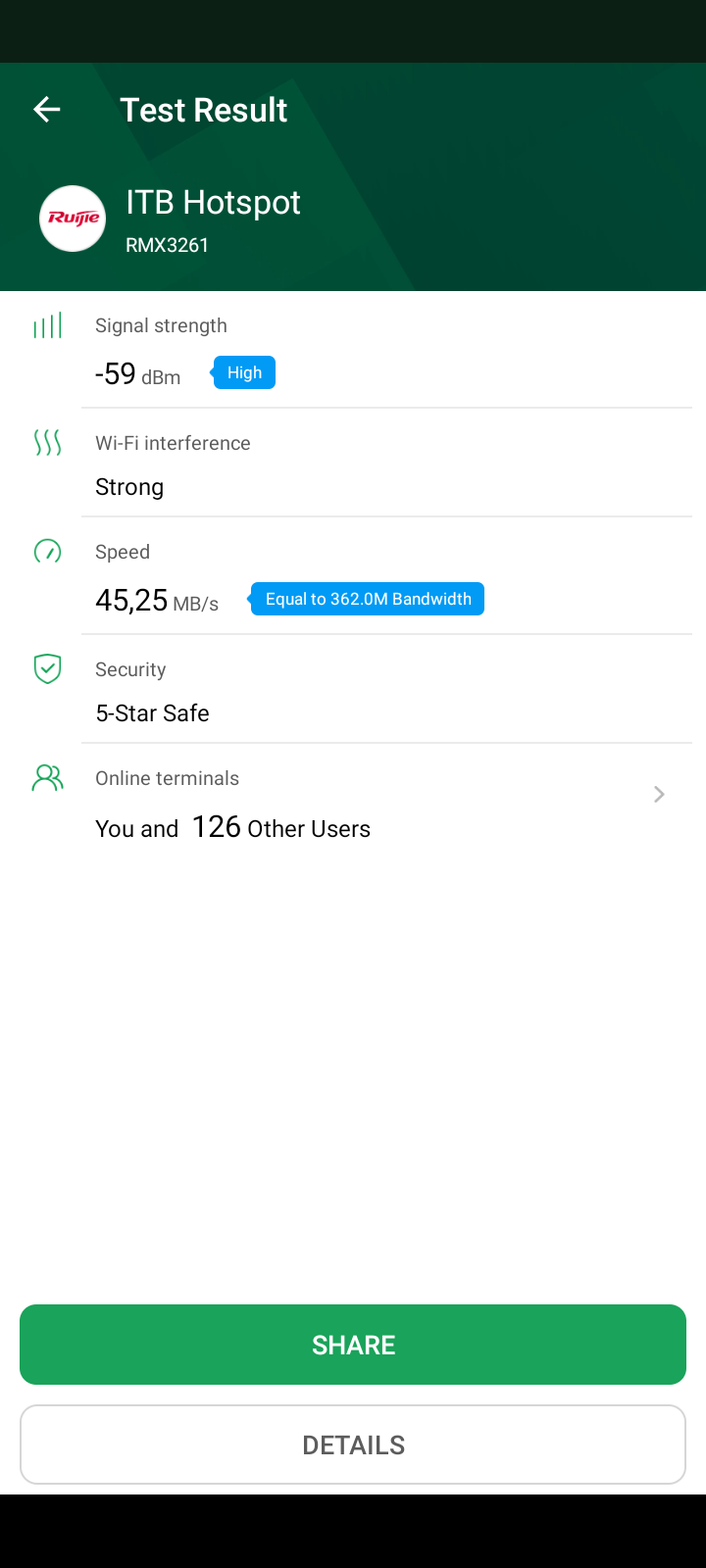Tap the -59 dBm signal value
This screenshot has width=706, height=1568.
click(137, 374)
